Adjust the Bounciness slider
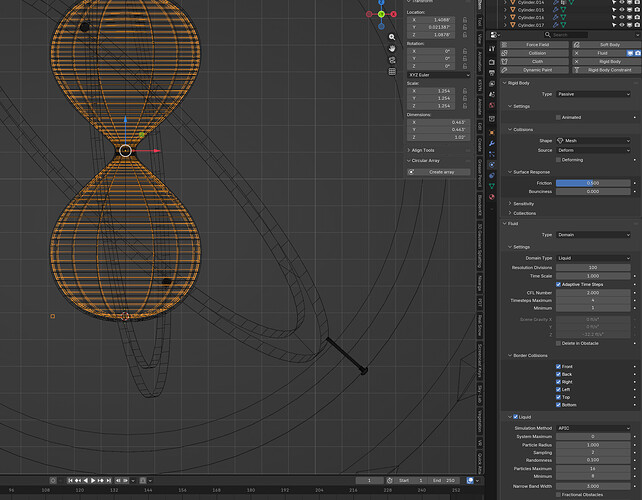This screenshot has width=642, height=500. (x=593, y=192)
